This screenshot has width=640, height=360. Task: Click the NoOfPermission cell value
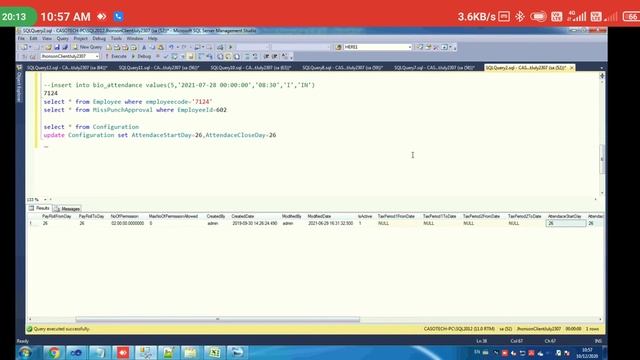(127, 223)
